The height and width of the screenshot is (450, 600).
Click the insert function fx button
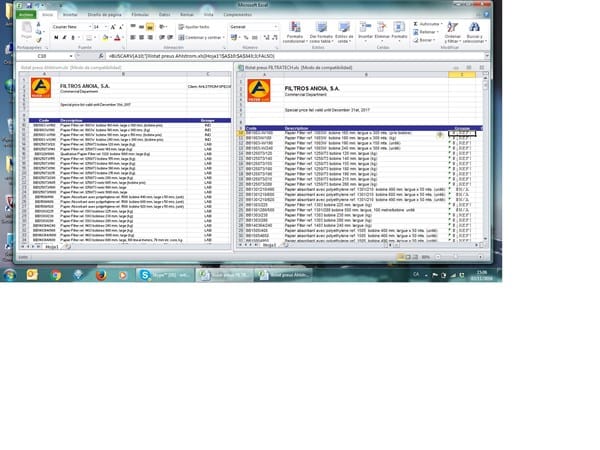(x=101, y=56)
